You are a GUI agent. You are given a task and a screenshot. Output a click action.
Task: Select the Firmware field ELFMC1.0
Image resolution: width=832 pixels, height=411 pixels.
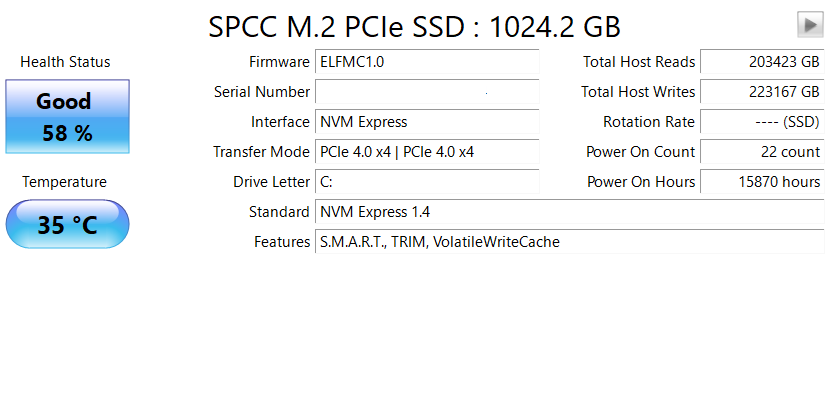pyautogui.click(x=427, y=62)
